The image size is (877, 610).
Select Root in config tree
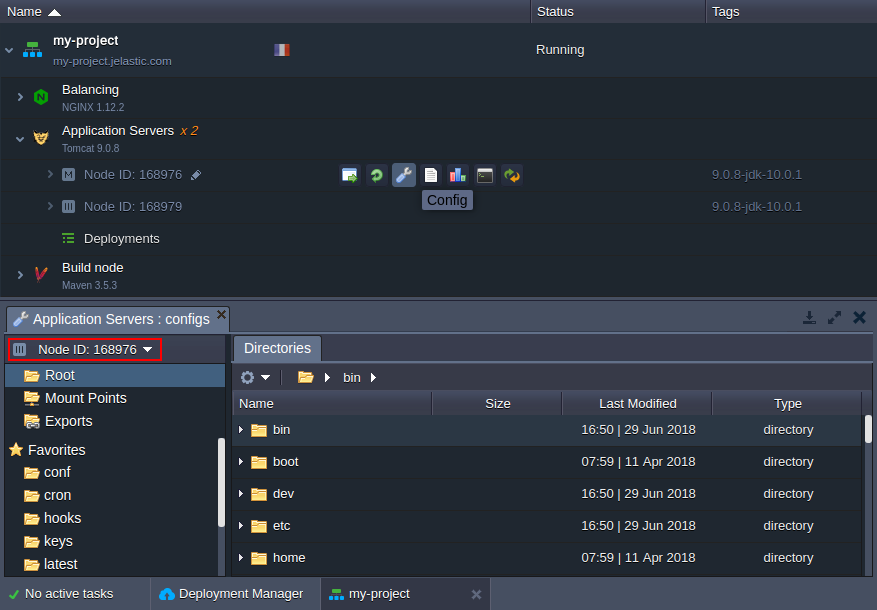click(115, 375)
